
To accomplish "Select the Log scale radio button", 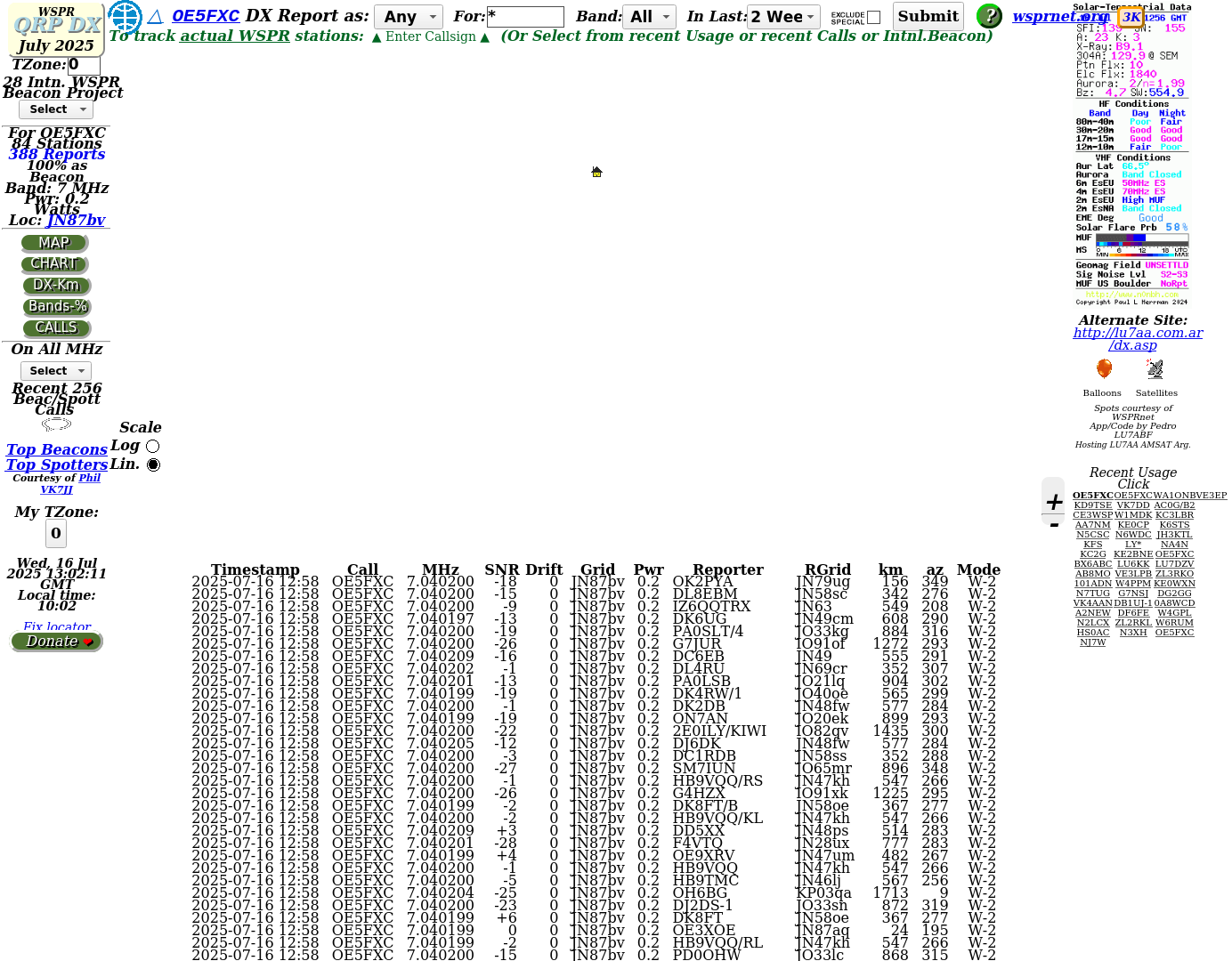I will [152, 446].
